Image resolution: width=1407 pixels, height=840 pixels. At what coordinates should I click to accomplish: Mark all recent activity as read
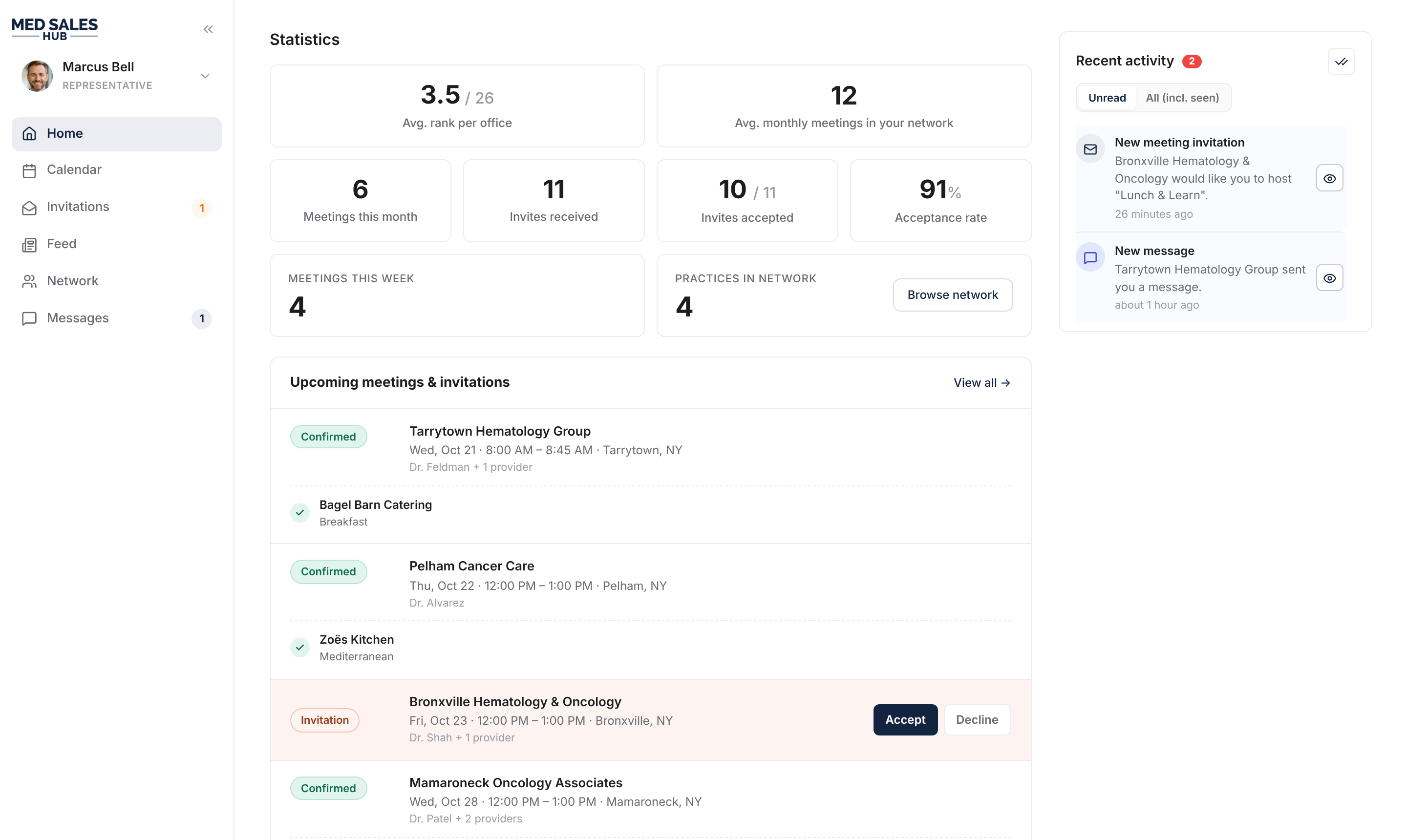[x=1341, y=62]
